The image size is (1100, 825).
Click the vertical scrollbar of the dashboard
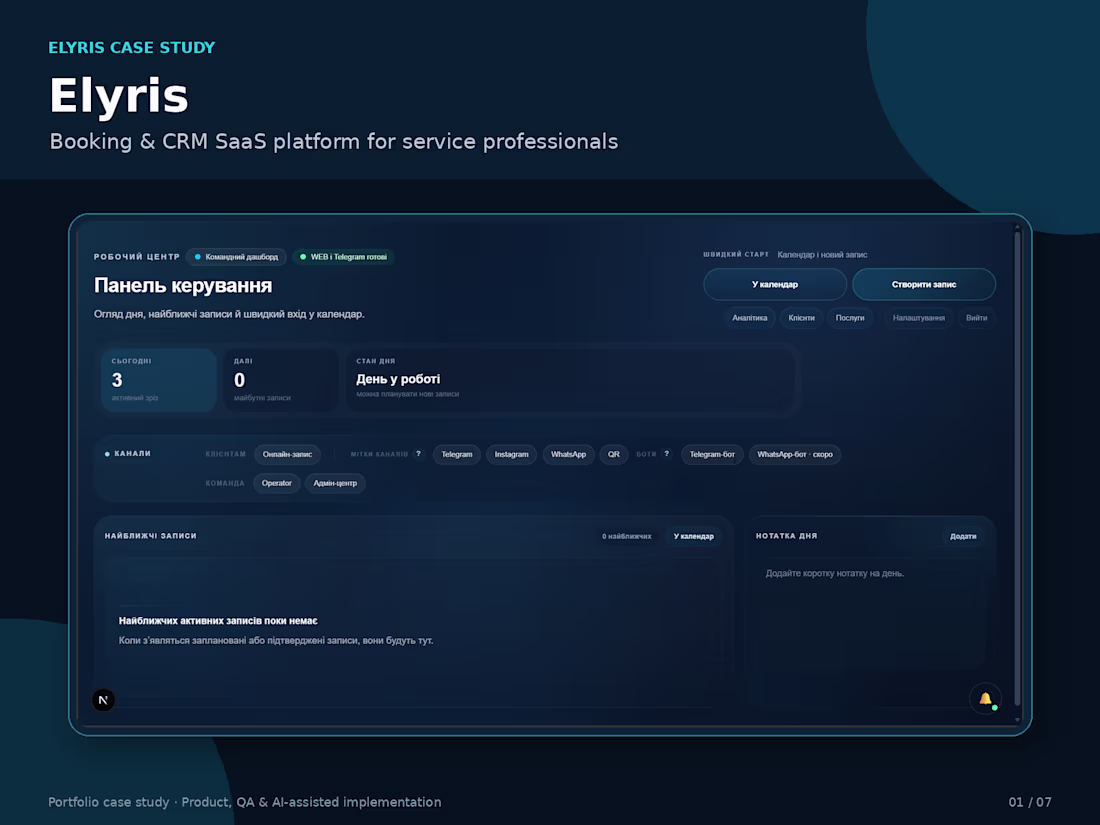pos(1017,469)
